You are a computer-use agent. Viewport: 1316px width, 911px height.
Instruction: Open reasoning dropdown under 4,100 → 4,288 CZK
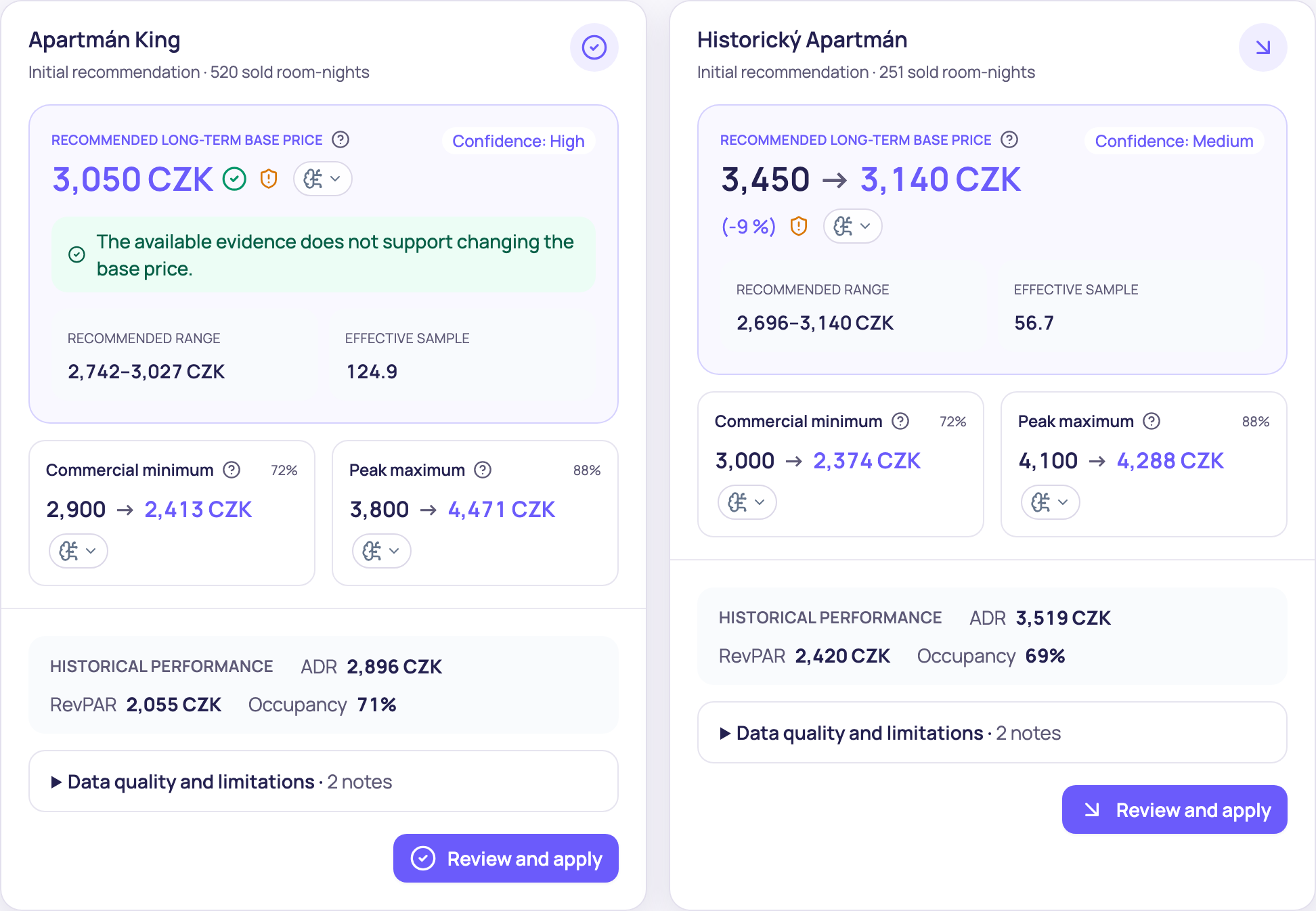tap(1051, 502)
